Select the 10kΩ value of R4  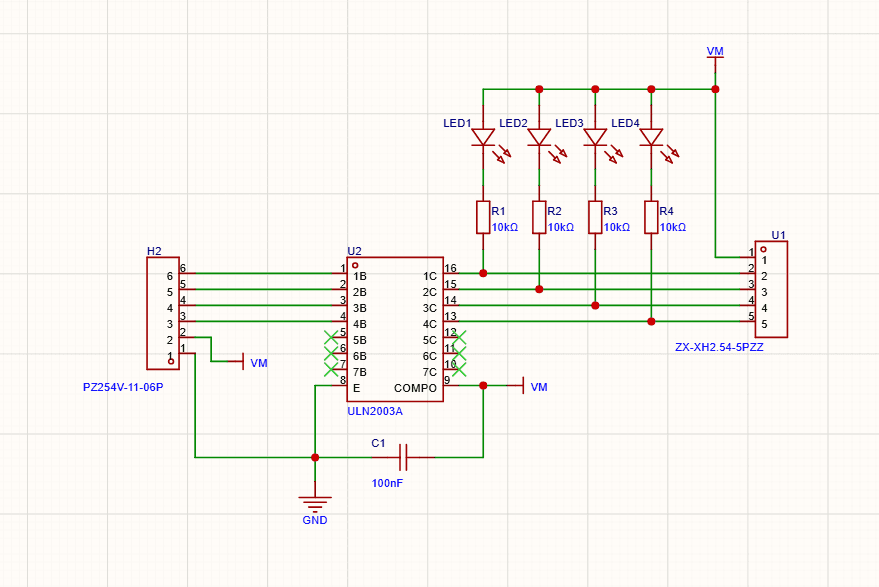tap(673, 227)
